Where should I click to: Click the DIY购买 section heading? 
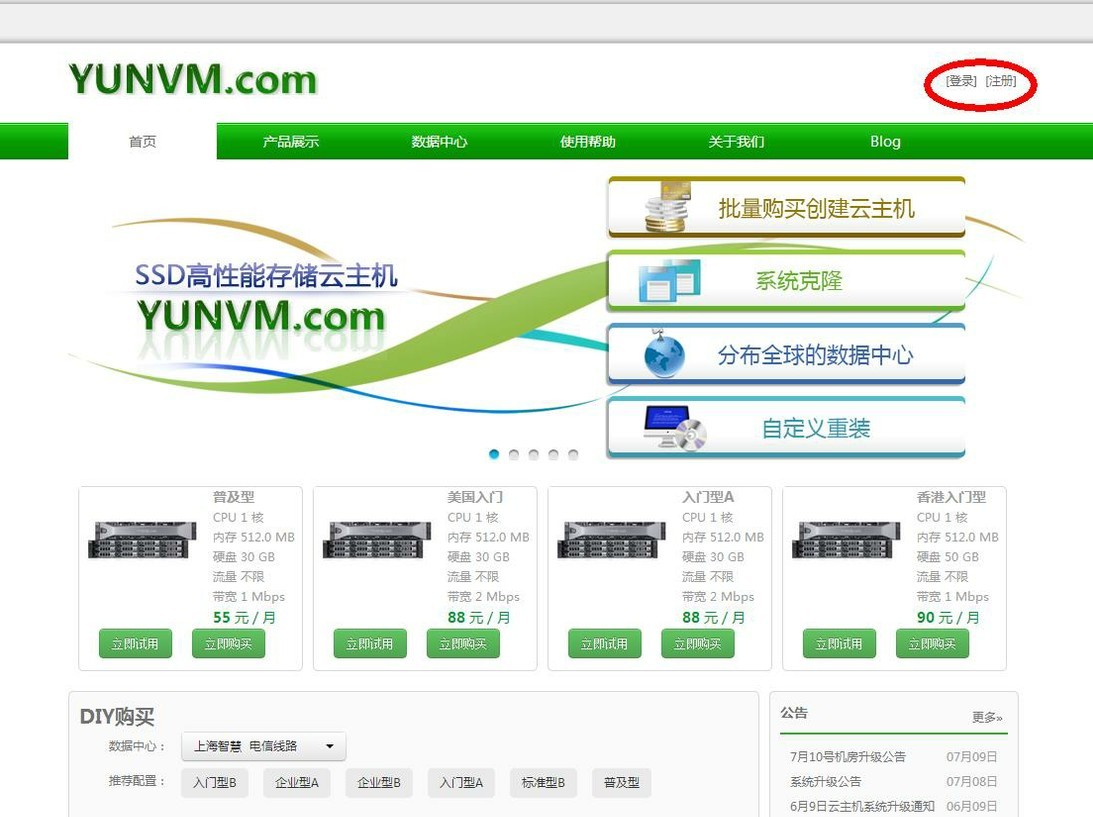pyautogui.click(x=117, y=717)
